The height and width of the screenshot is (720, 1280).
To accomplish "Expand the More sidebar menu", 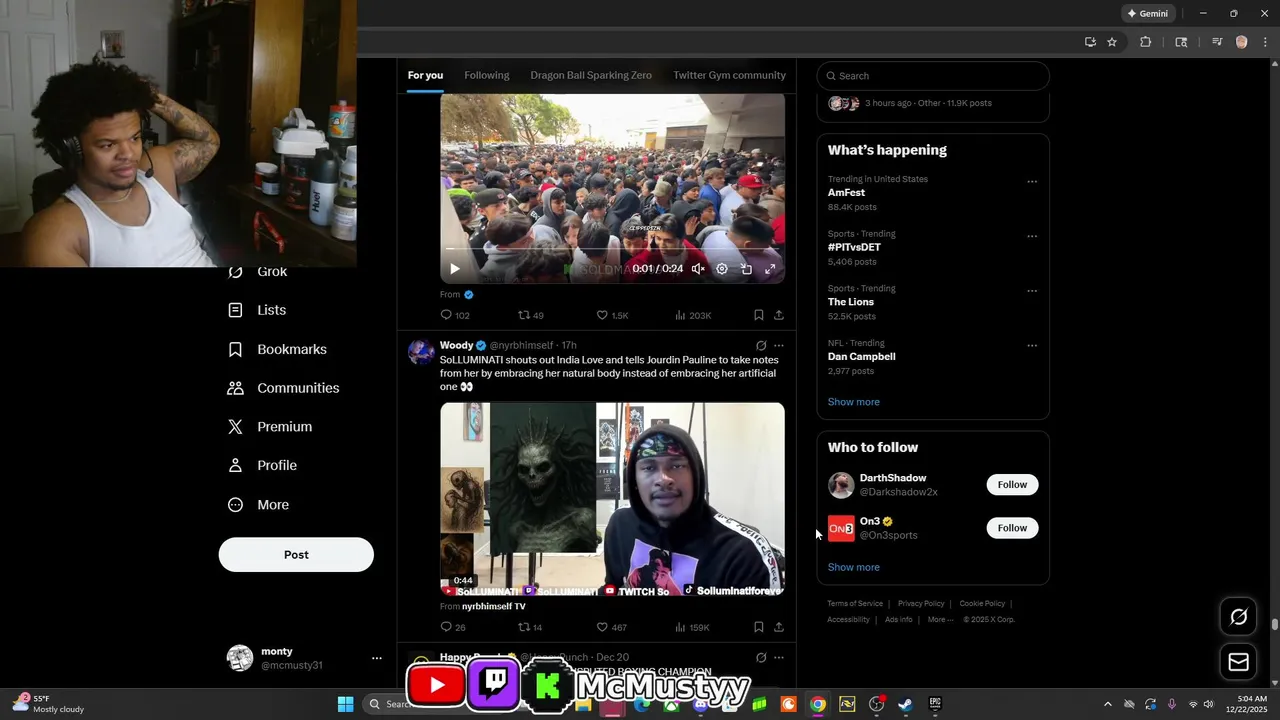I will pos(258,505).
